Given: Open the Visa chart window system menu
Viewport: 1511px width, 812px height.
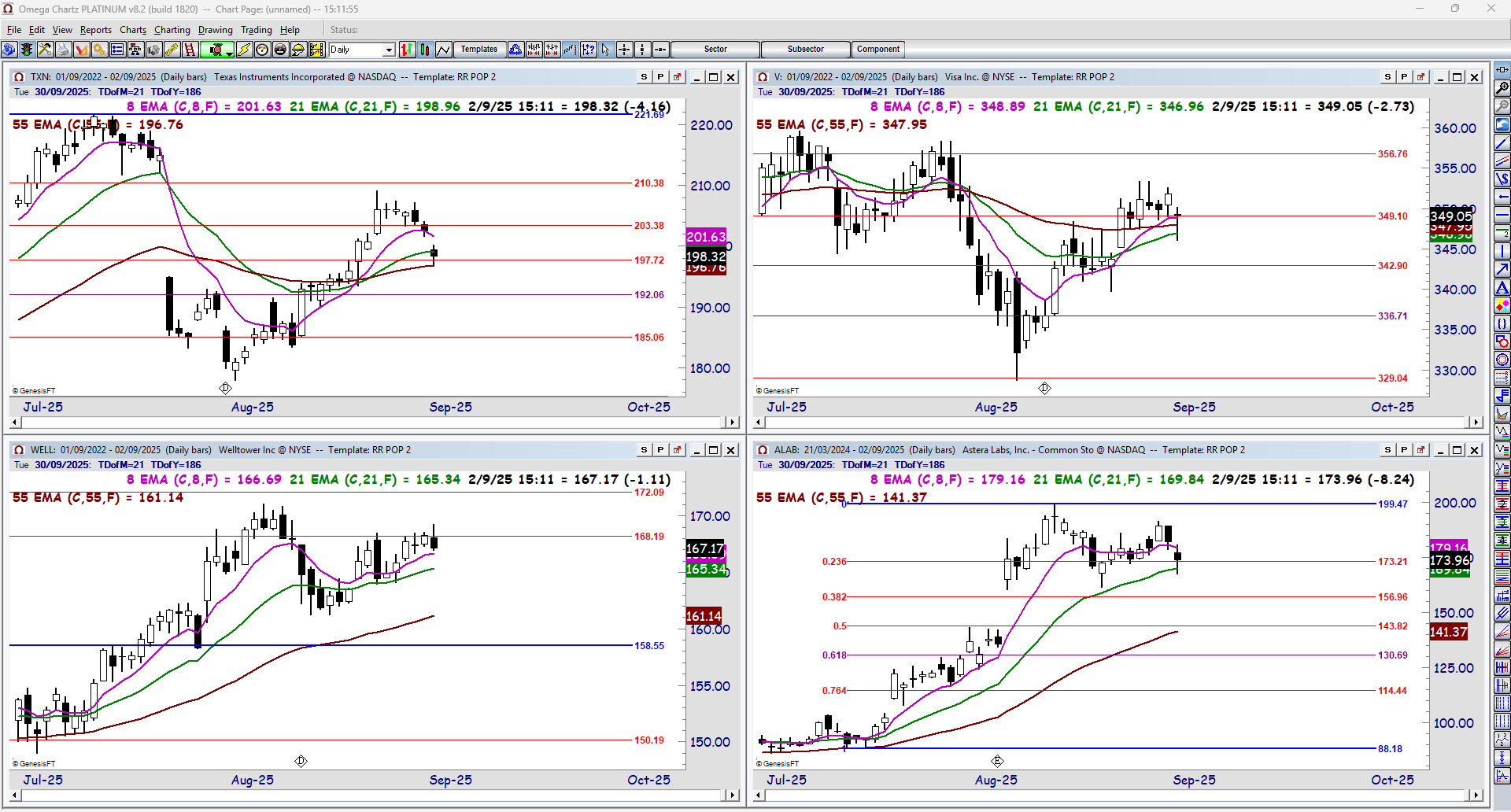Looking at the screenshot, I should (763, 77).
